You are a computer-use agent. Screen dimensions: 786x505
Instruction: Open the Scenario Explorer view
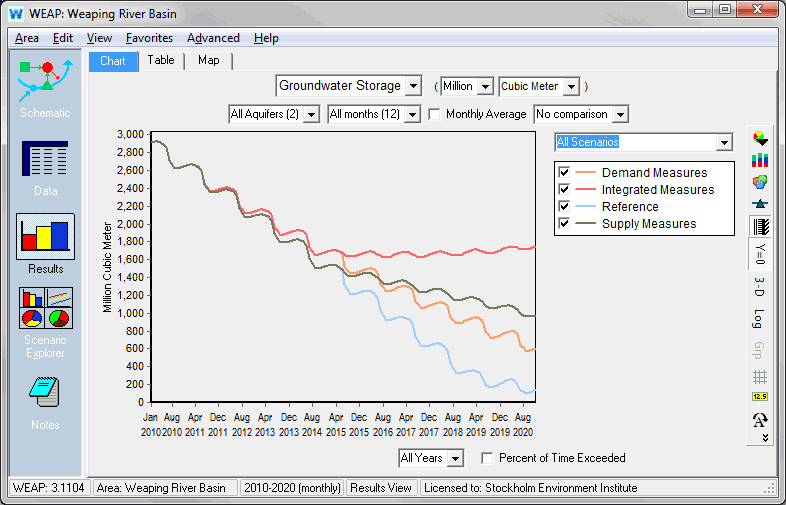45,320
